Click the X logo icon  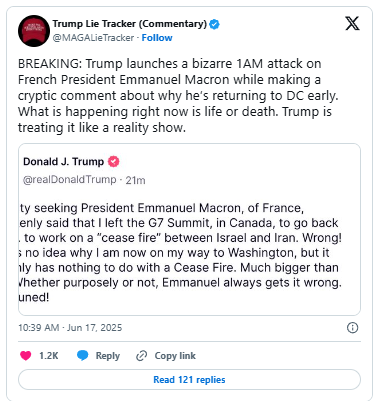[352, 23]
